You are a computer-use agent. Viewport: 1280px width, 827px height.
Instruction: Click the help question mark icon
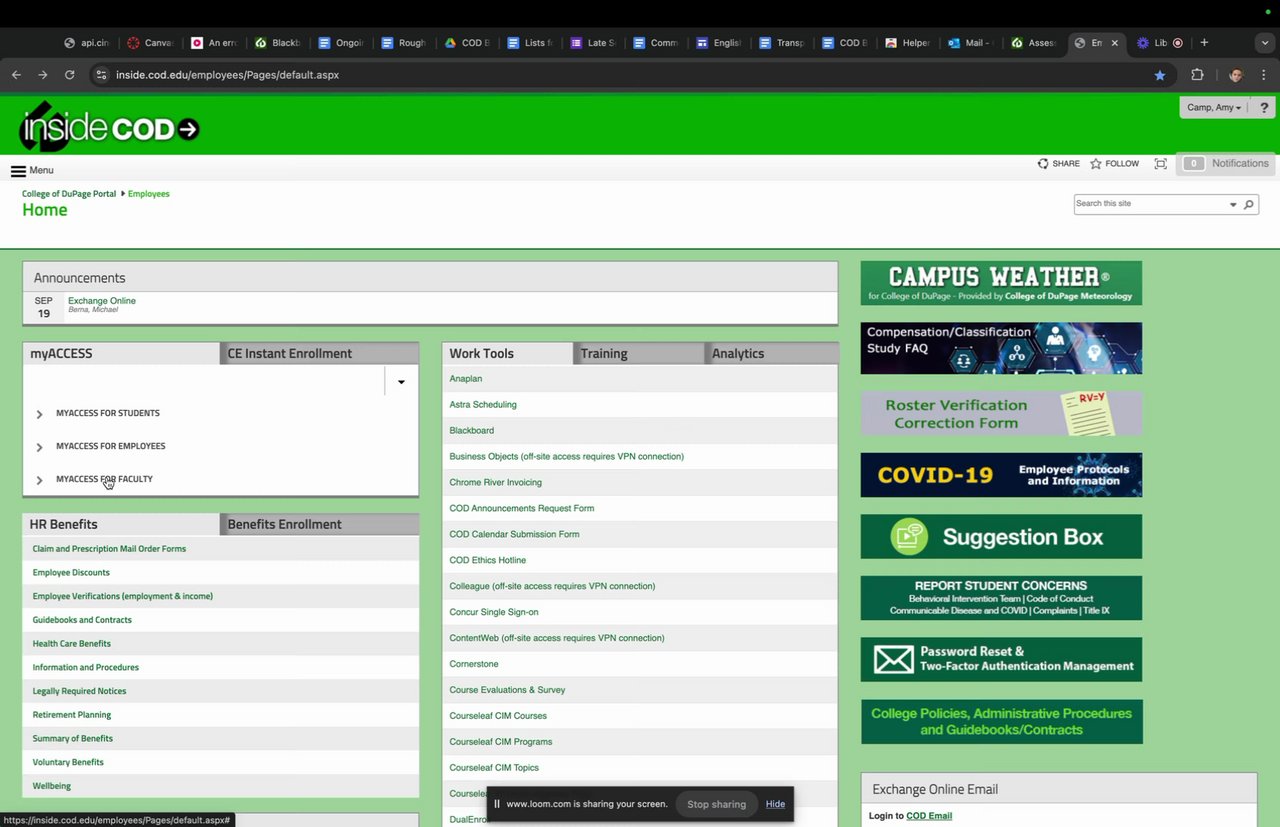click(1264, 108)
